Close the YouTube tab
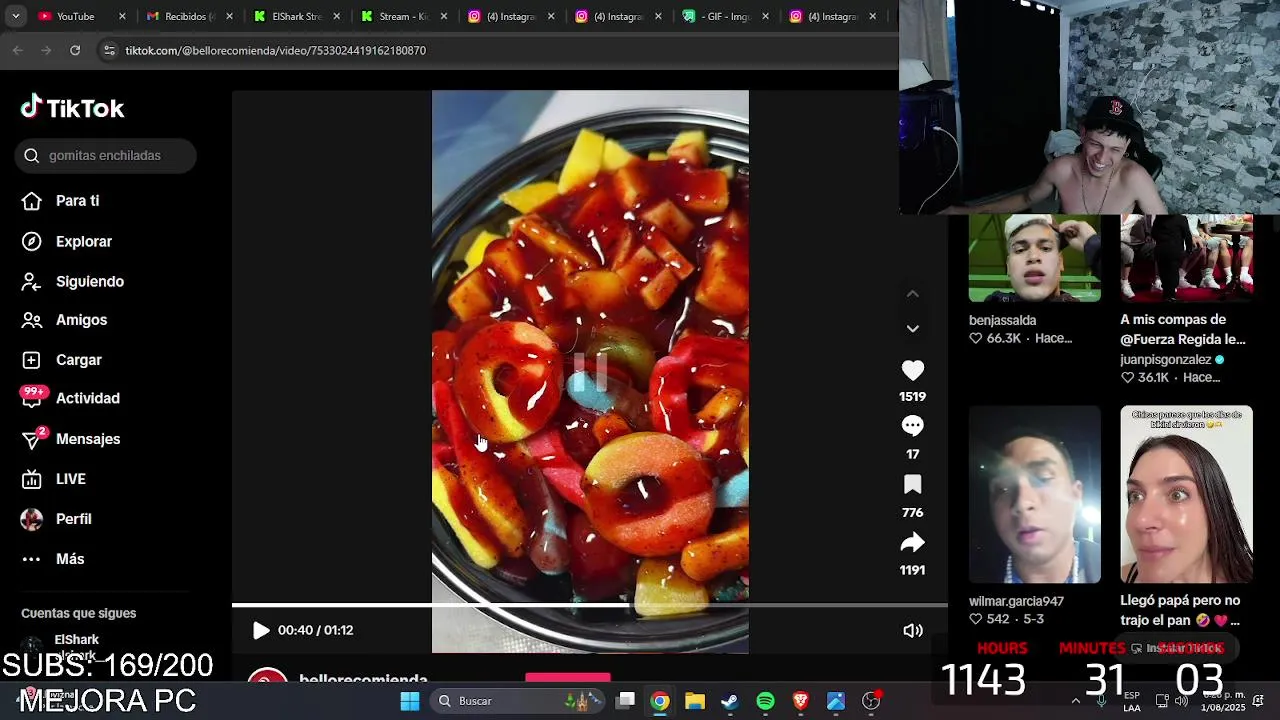The image size is (1280, 720). pos(122,16)
